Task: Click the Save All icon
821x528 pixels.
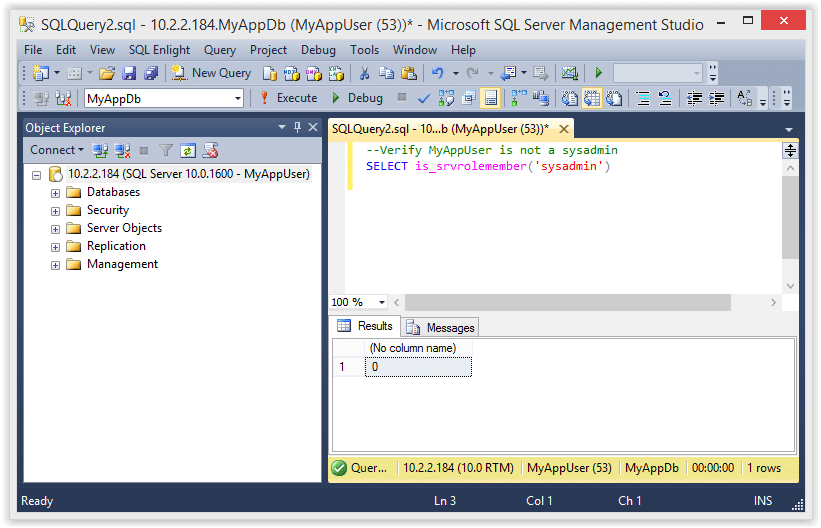Action: click(151, 73)
